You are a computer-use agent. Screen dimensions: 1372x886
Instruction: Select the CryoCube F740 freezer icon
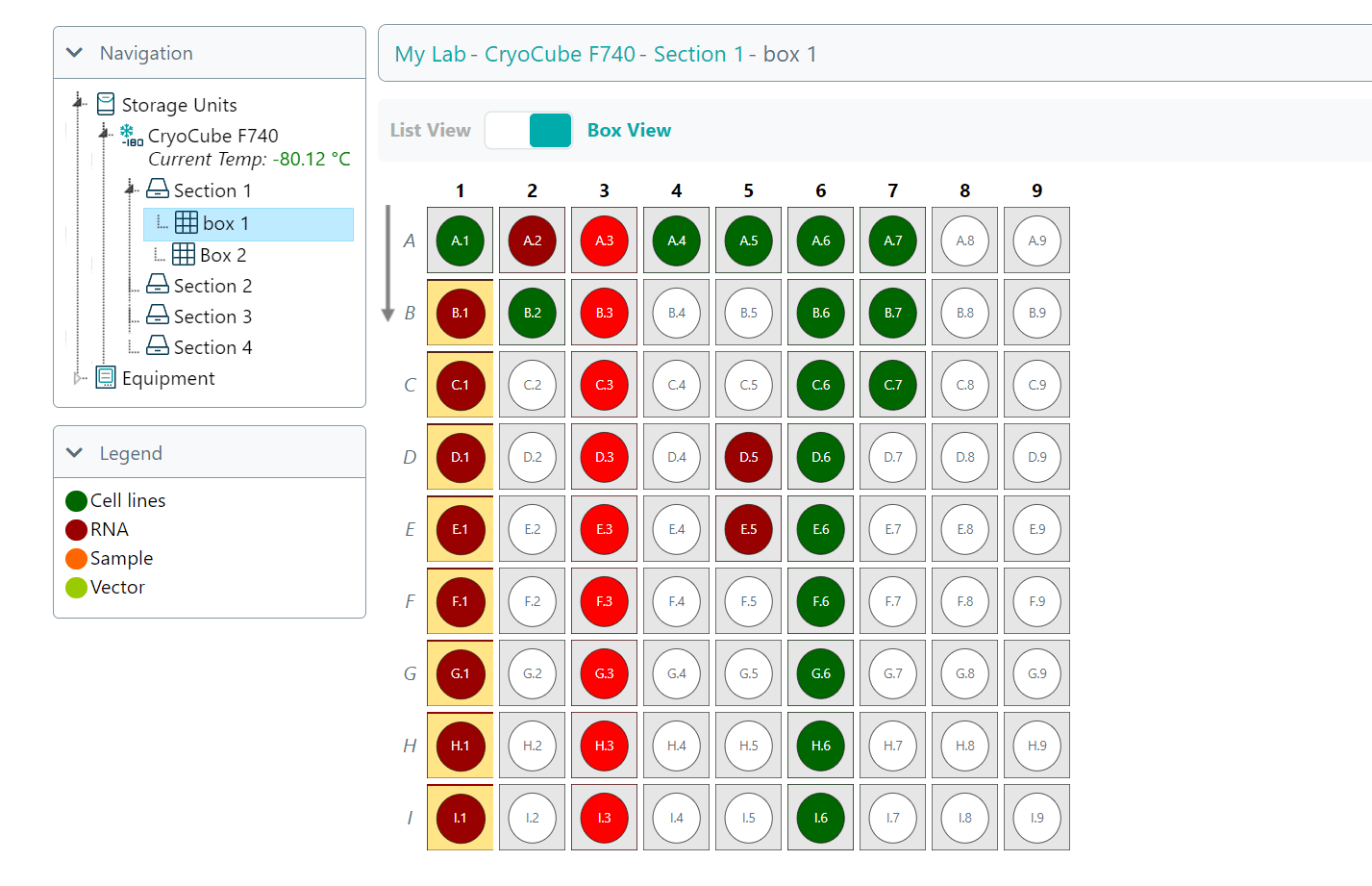coord(126,136)
